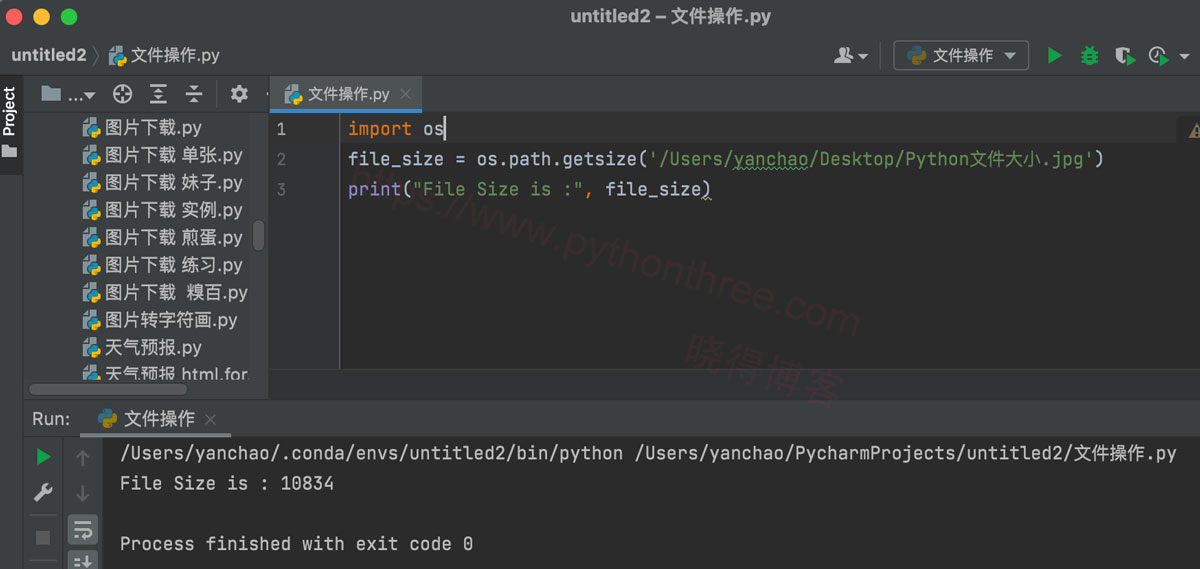Collapse all in the Project panel
The height and width of the screenshot is (569, 1200).
[x=194, y=94]
